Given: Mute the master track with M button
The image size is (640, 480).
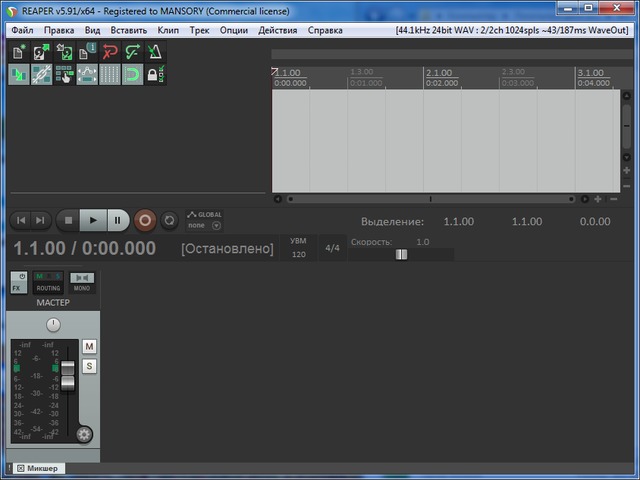Looking at the screenshot, I should click(89, 346).
